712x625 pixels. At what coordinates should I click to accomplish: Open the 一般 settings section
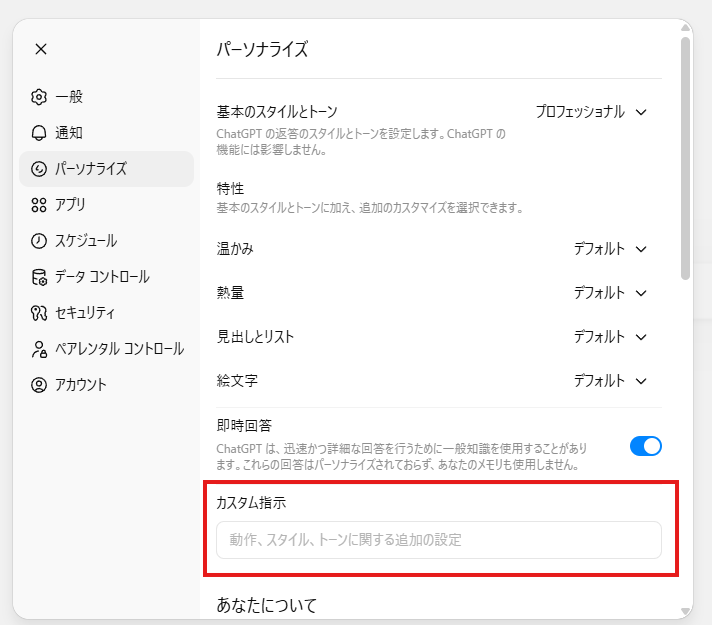[106, 97]
